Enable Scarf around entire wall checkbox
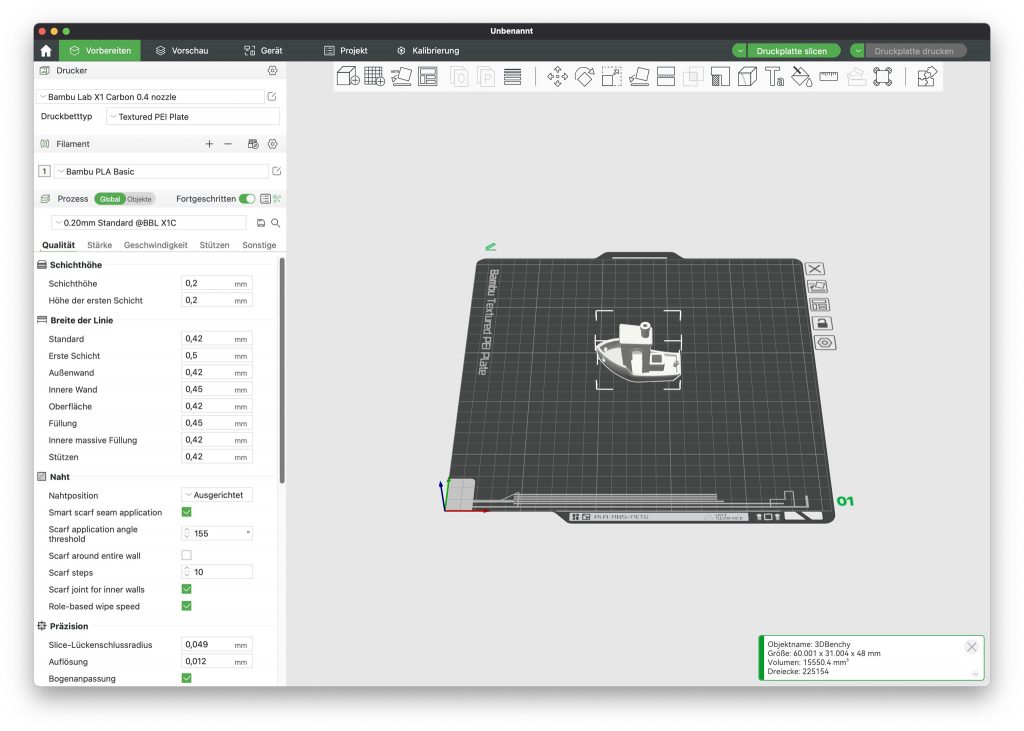The height and width of the screenshot is (731, 1024). click(186, 555)
